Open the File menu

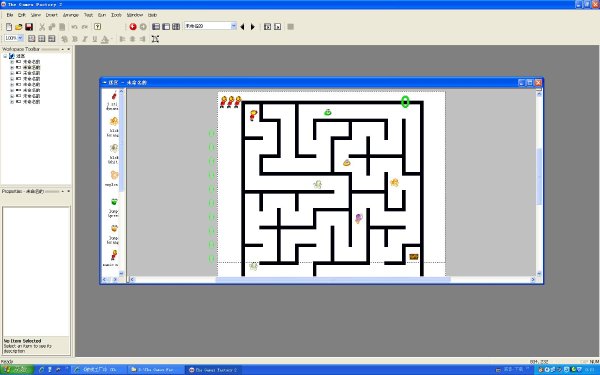point(10,15)
